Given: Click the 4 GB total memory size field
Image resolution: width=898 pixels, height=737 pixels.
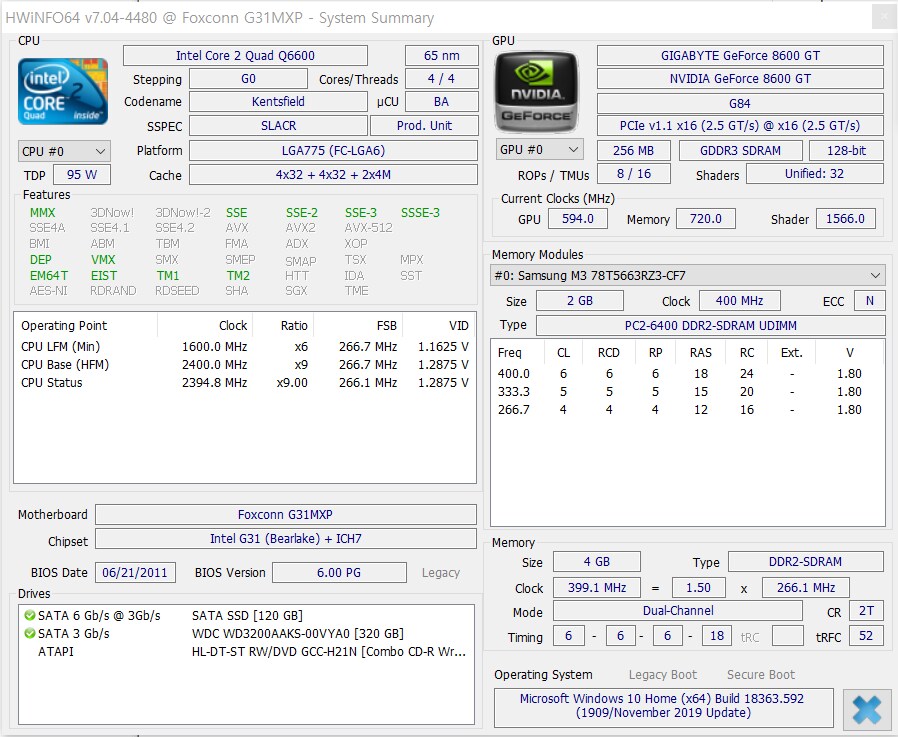Looking at the screenshot, I should pyautogui.click(x=597, y=562).
